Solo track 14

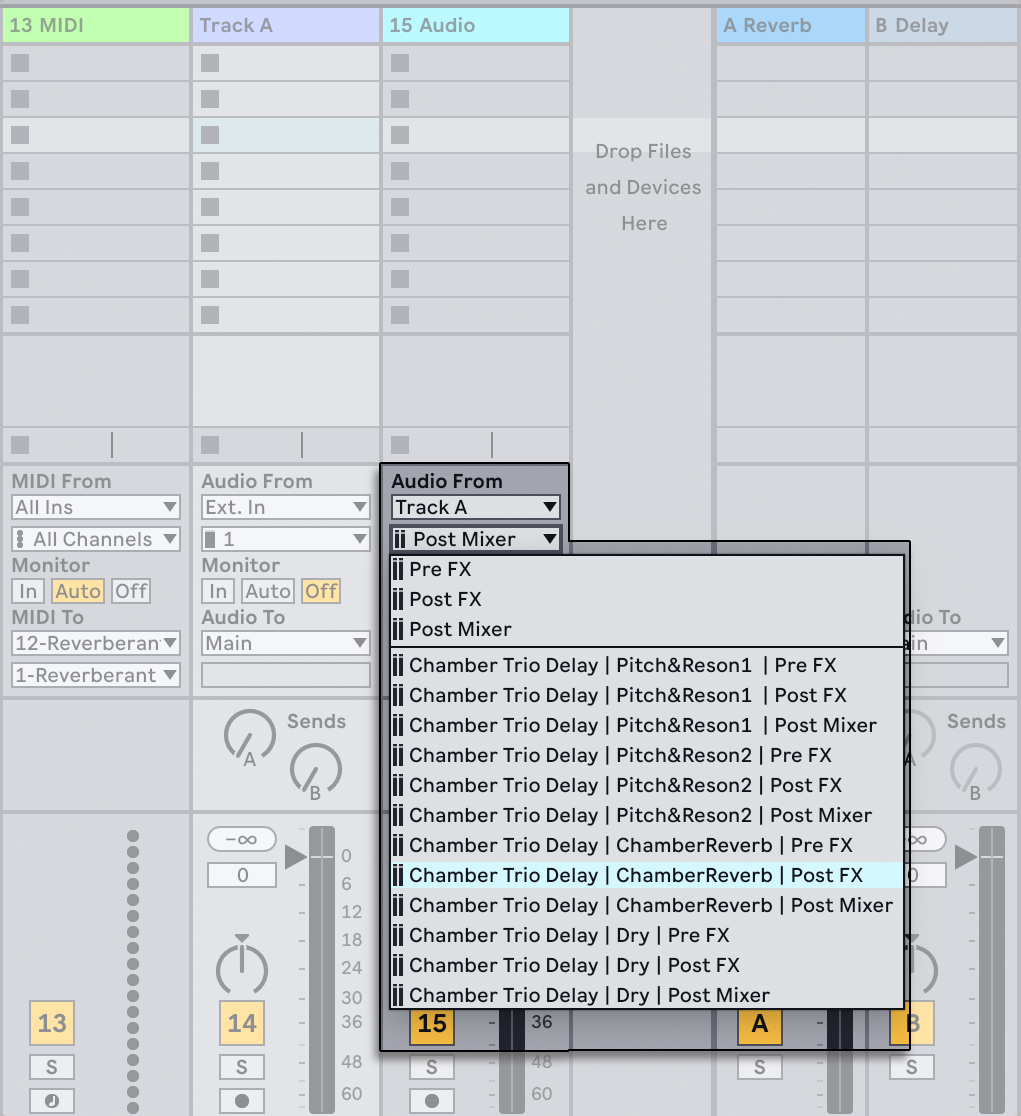[241, 1066]
